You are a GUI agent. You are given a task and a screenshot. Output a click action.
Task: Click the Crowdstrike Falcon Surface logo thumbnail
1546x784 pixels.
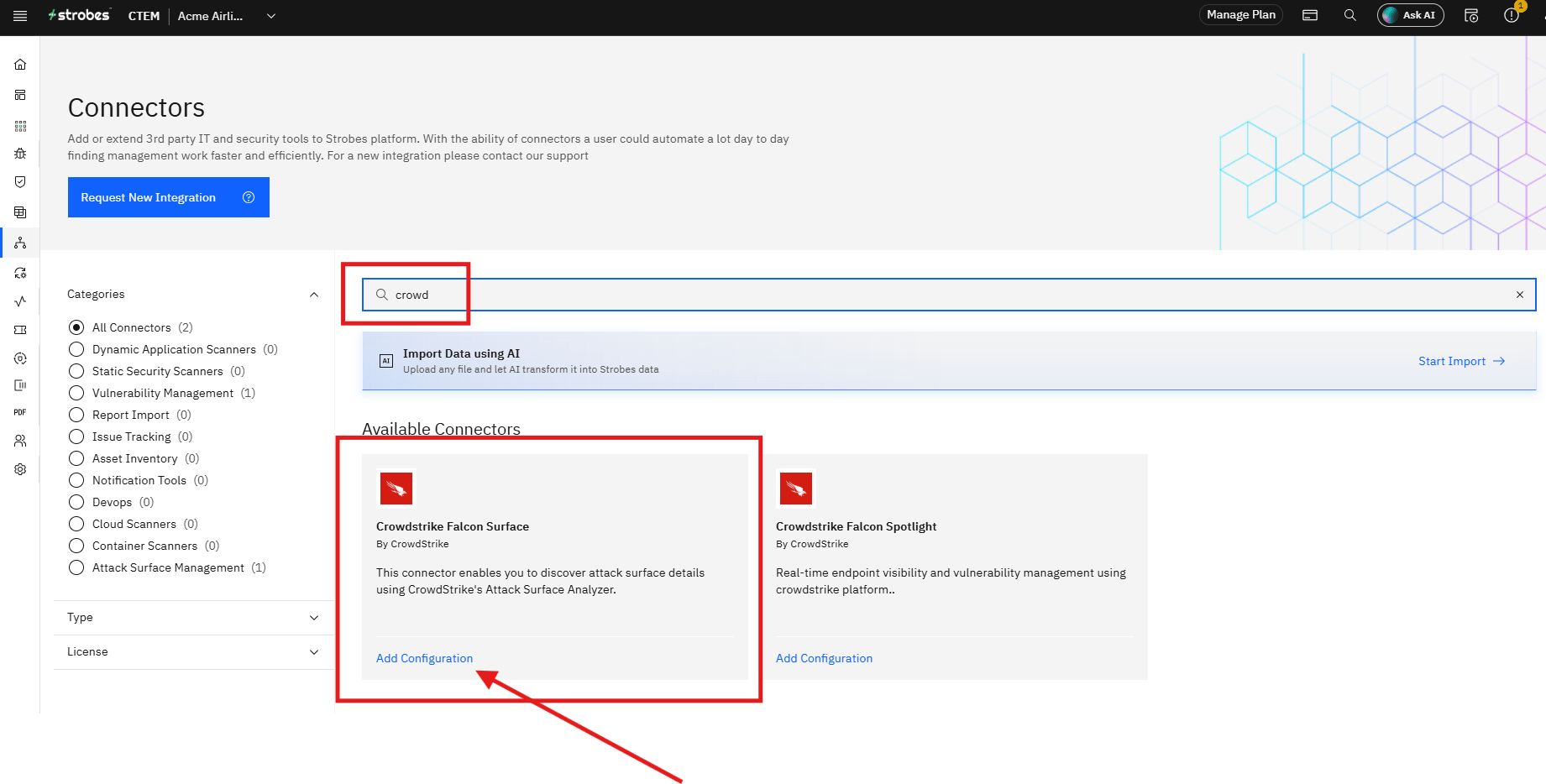click(396, 488)
